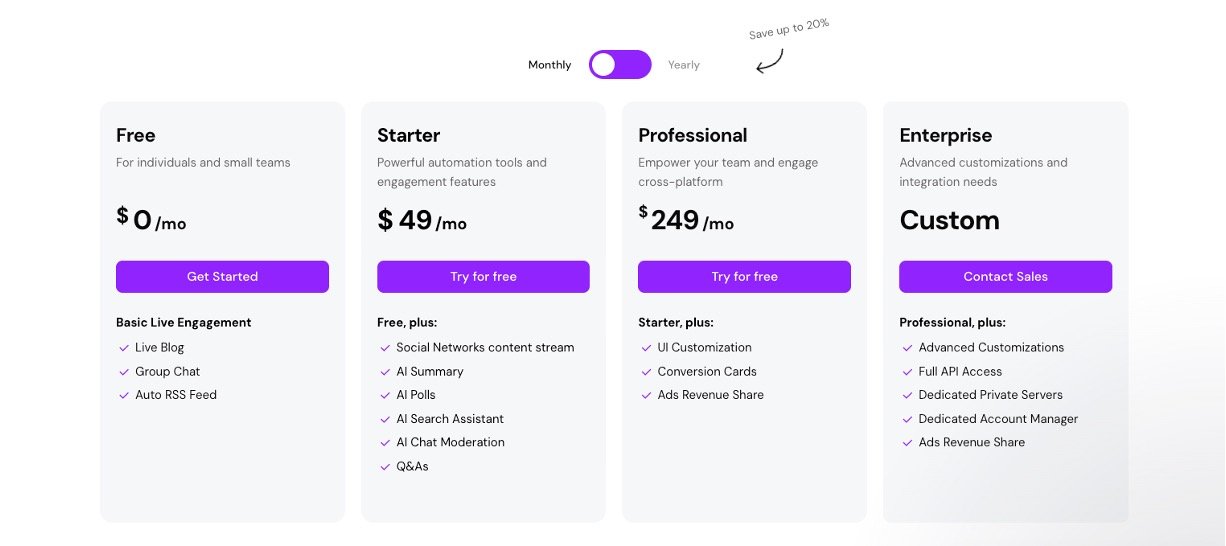Click the Professional plan $249 price

pos(675,220)
